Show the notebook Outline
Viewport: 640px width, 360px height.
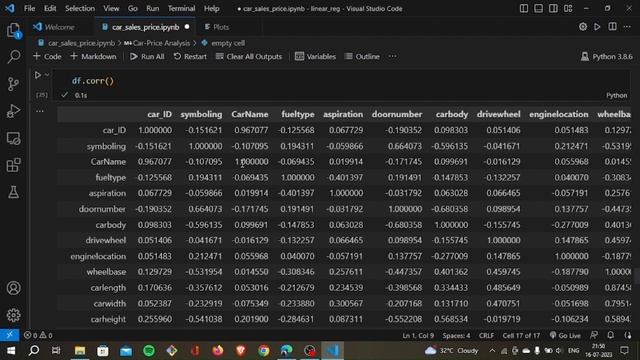pos(362,56)
